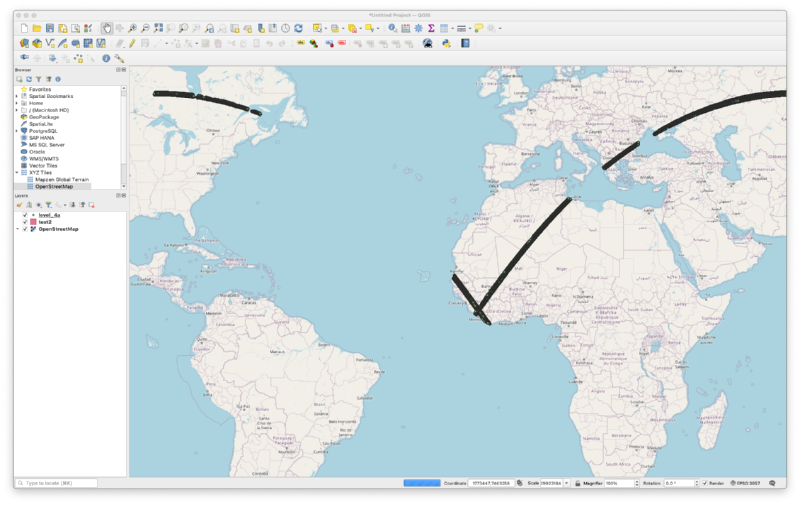The height and width of the screenshot is (505, 800).
Task: Open the Scale dropdown in status bar
Action: 567,483
